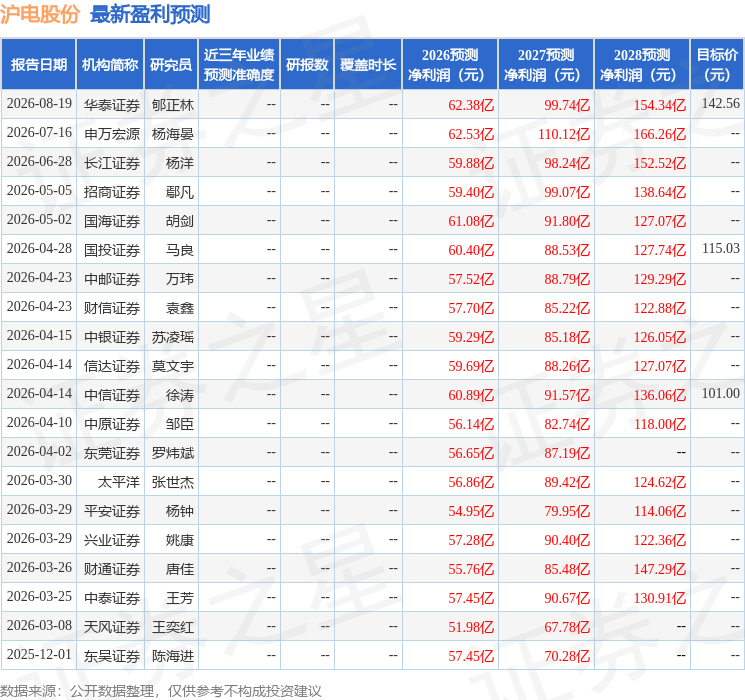Click the 东吴证券 institution cell
This screenshot has width=745, height=700.
(x=112, y=656)
